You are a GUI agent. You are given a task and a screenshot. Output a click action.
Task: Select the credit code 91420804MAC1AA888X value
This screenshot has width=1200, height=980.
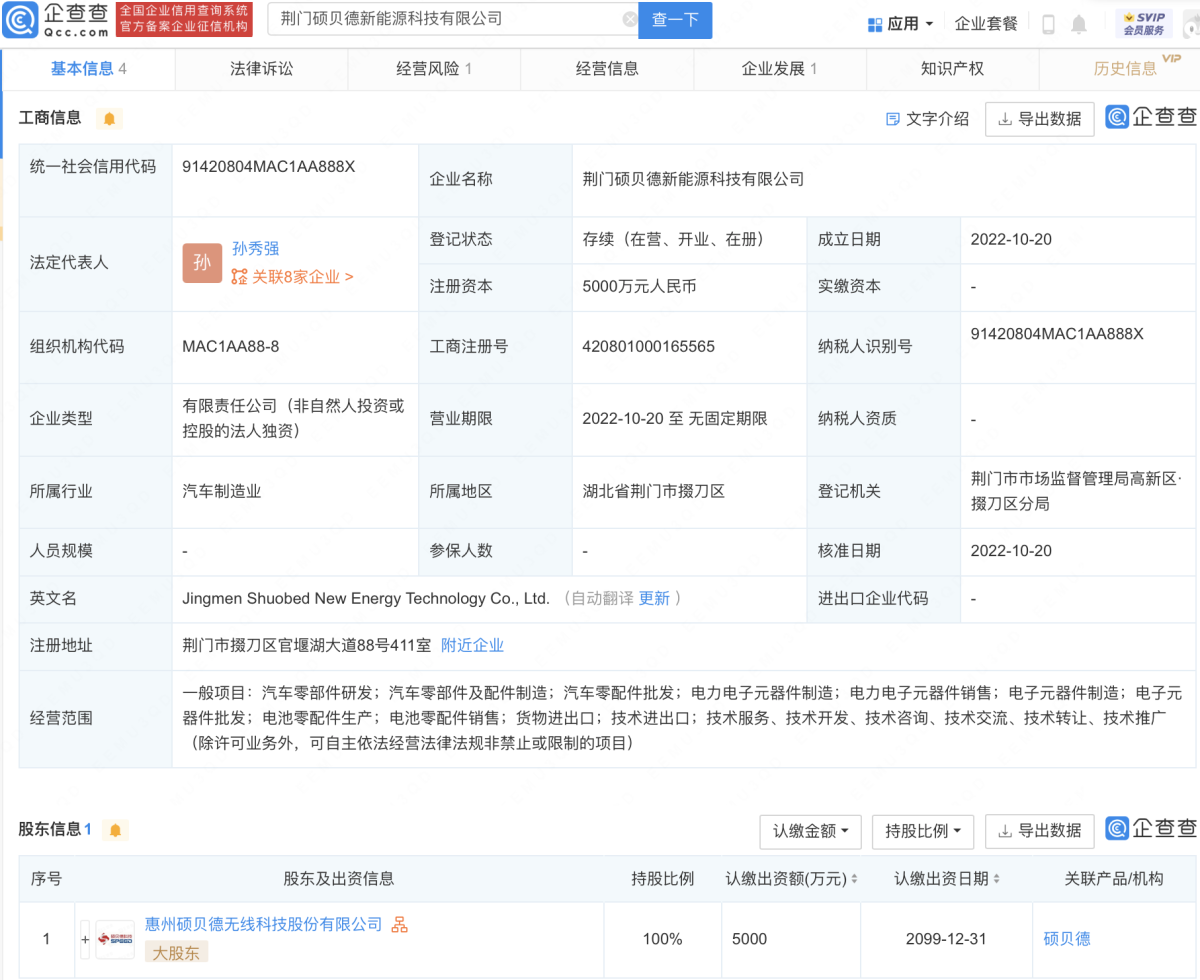[268, 167]
